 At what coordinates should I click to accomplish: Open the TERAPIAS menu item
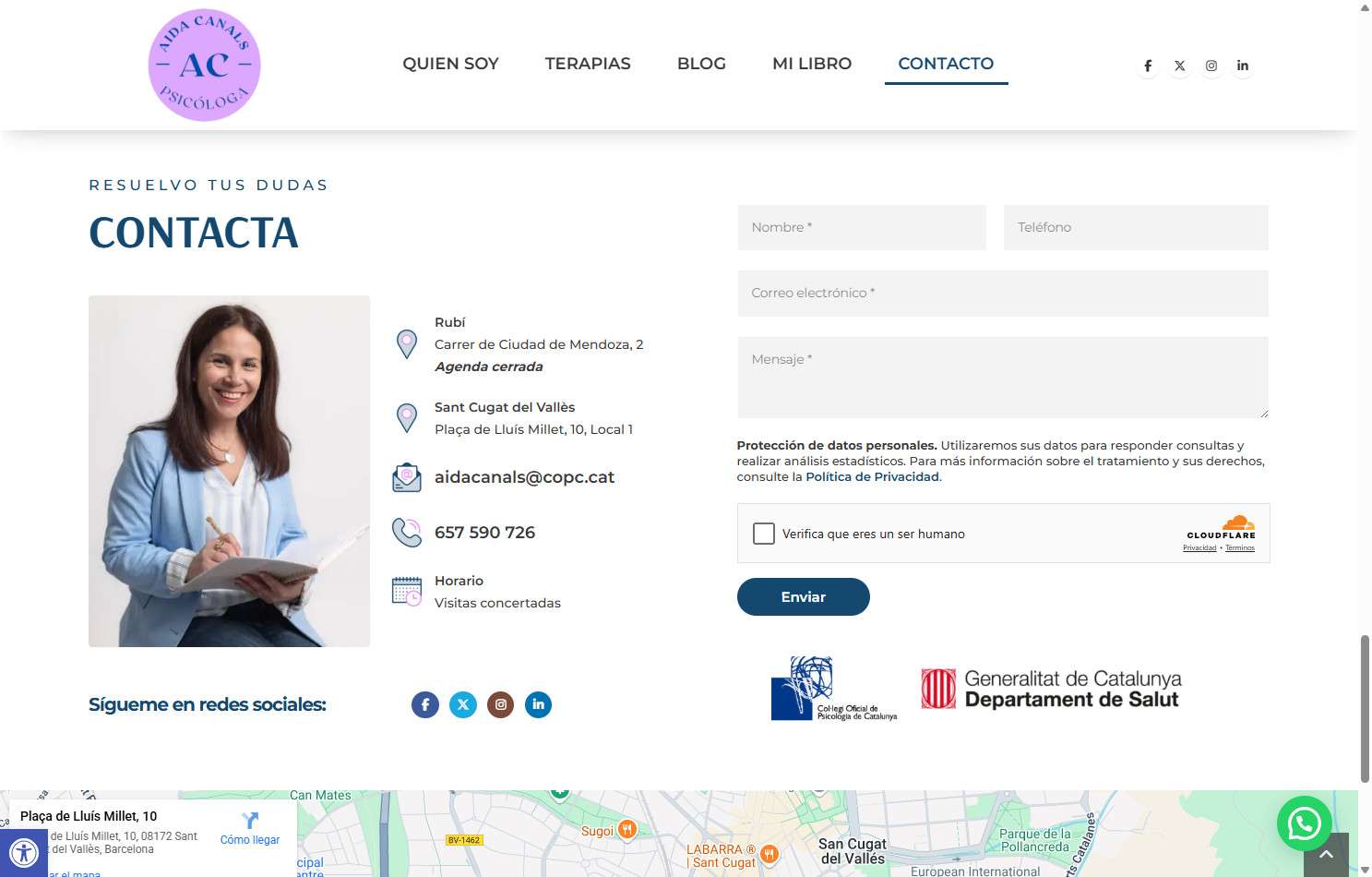pyautogui.click(x=588, y=64)
